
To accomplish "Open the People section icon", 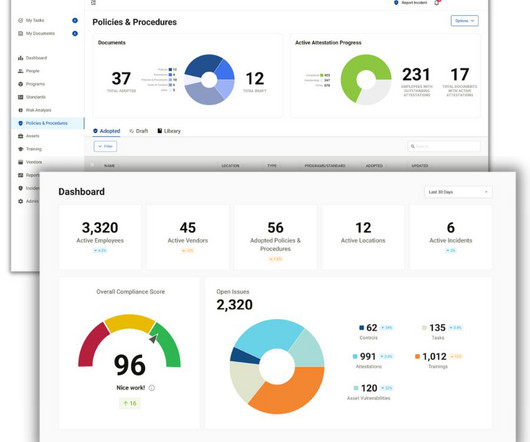I will tap(20, 71).
